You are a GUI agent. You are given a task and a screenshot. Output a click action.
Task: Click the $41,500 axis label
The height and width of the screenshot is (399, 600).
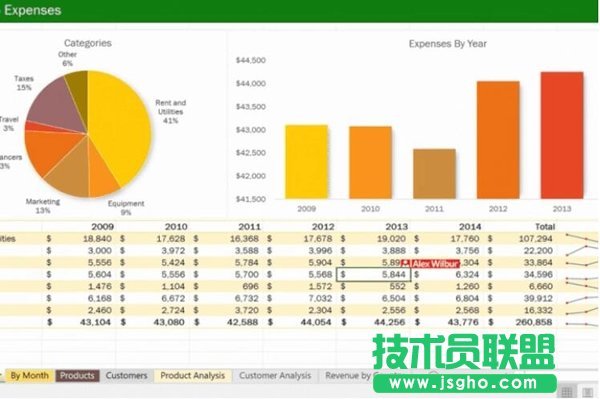pos(251,199)
